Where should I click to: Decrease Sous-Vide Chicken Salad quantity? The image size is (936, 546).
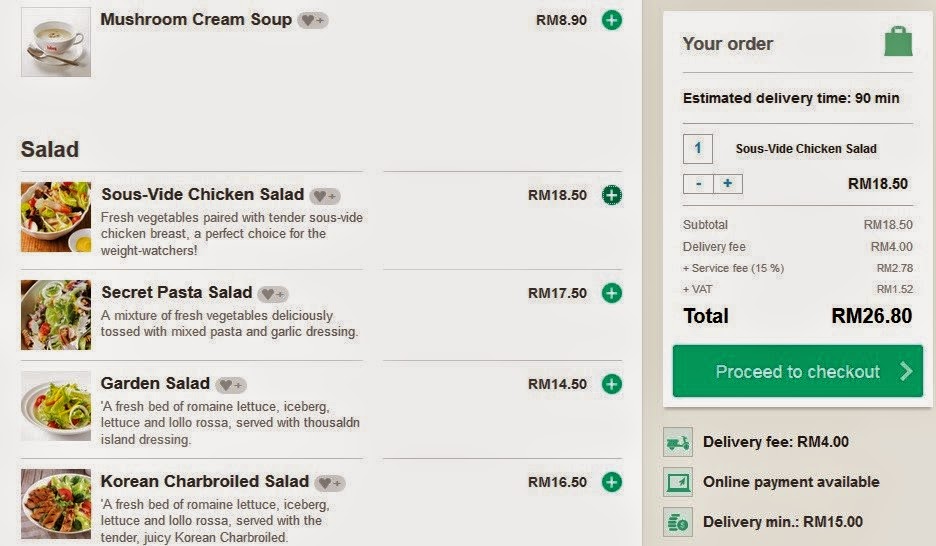tap(698, 184)
